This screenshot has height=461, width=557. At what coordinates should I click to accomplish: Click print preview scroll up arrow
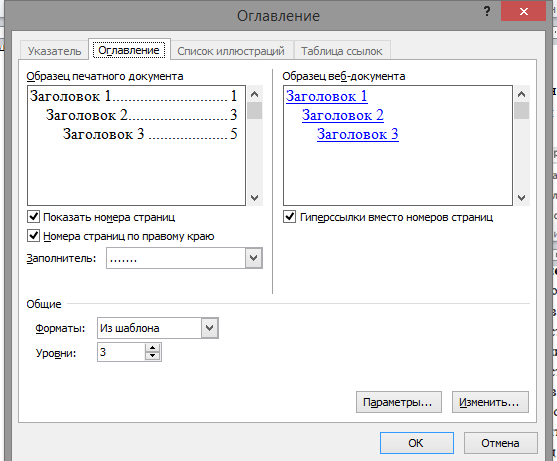[254, 94]
